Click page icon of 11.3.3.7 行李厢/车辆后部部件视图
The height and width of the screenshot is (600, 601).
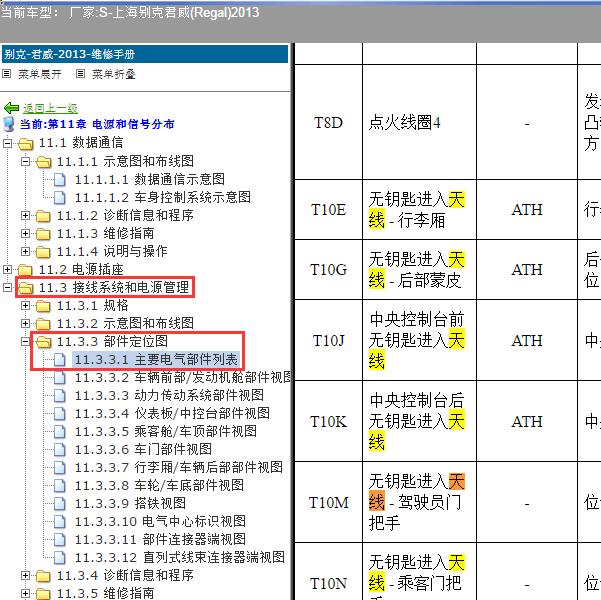pos(60,468)
